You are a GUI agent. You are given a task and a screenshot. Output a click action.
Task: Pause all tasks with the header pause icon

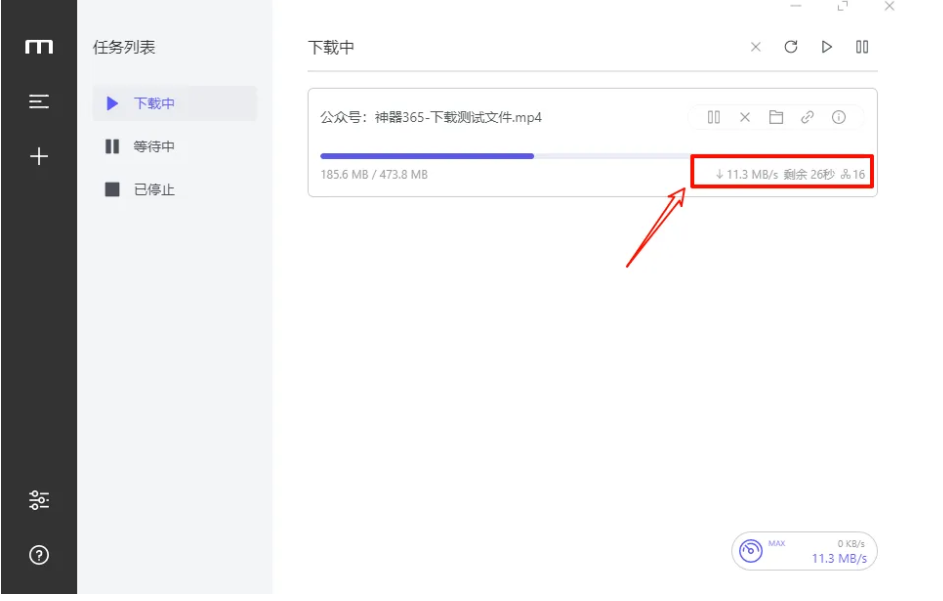862,47
